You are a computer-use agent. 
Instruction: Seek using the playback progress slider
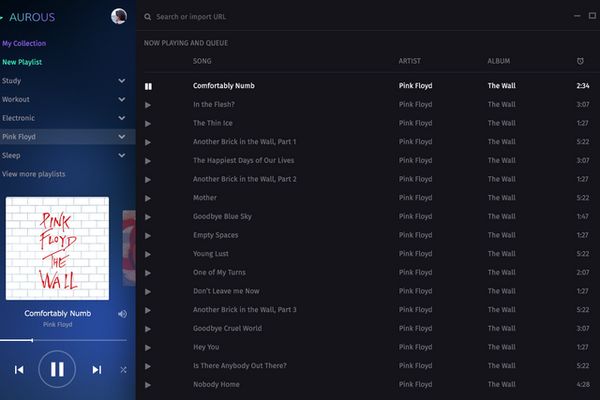point(63,340)
